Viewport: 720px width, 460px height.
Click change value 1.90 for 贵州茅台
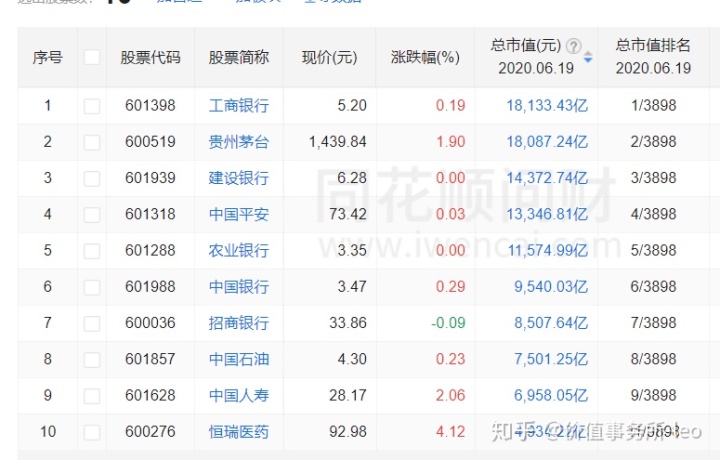pos(450,142)
